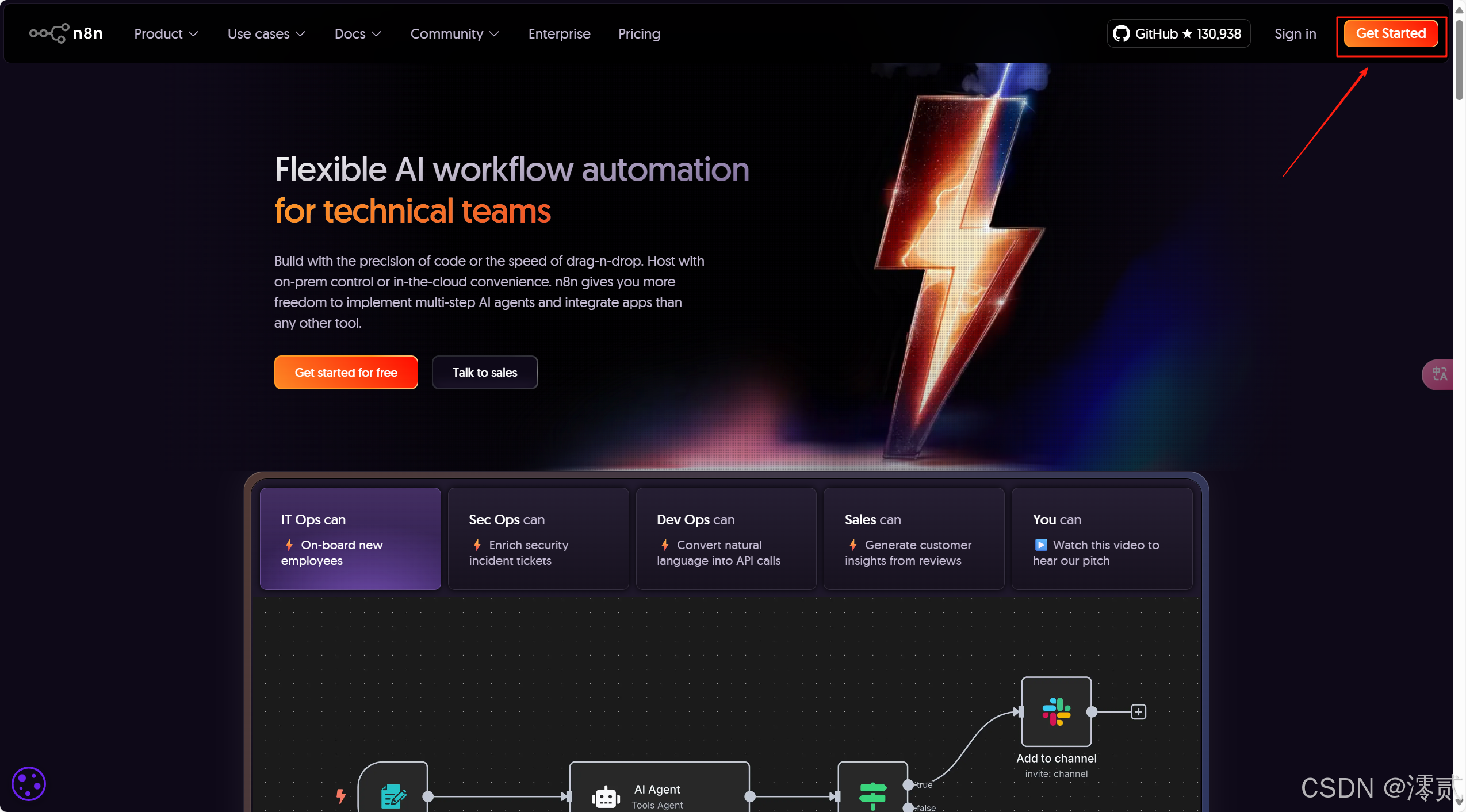Click the Talk to sales button

(x=484, y=373)
